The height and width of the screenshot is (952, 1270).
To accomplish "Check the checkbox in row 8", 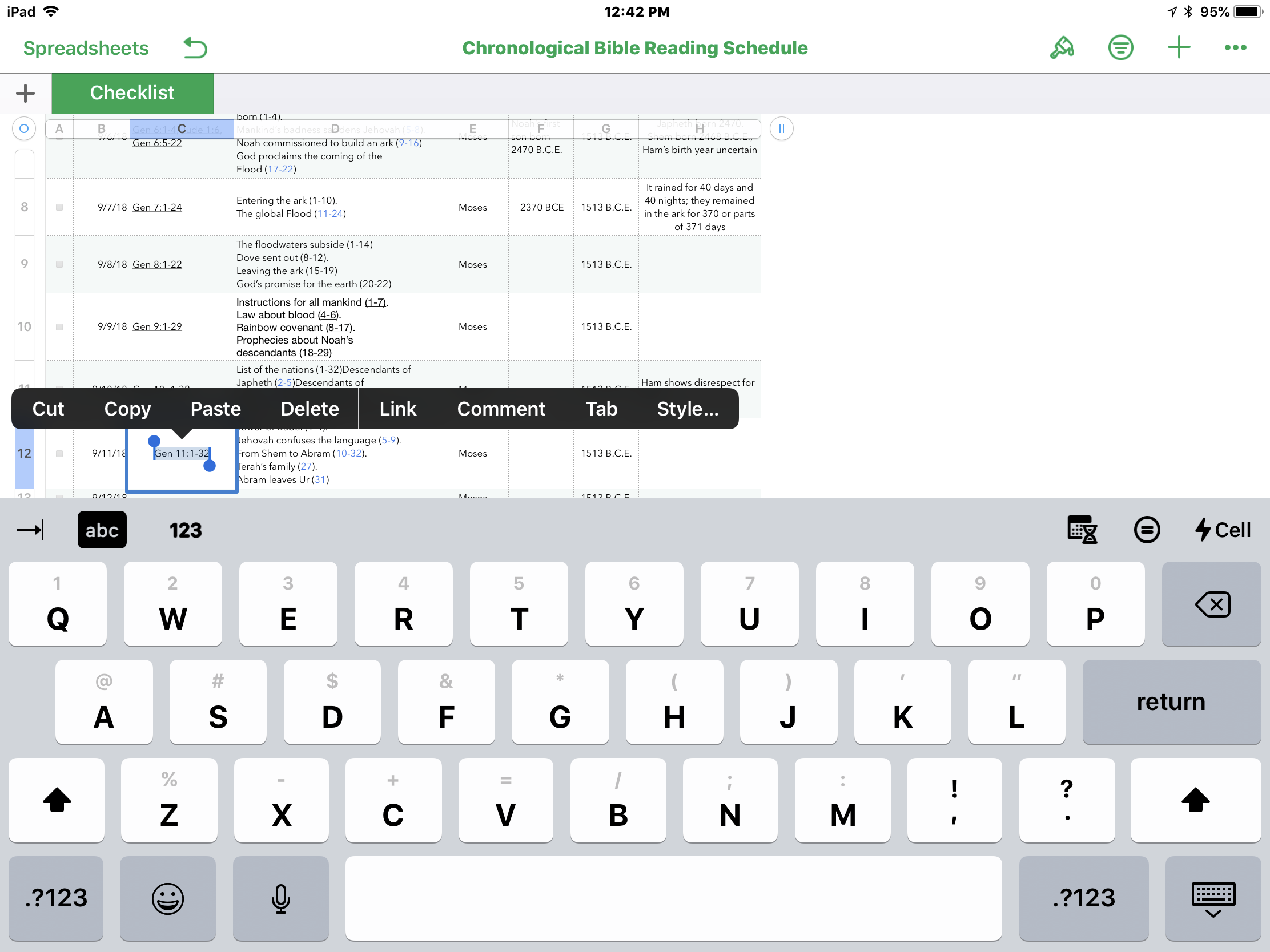I will click(59, 207).
